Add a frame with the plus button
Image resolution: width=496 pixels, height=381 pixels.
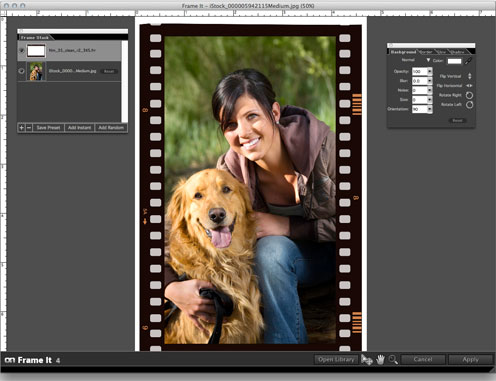click(x=21, y=128)
